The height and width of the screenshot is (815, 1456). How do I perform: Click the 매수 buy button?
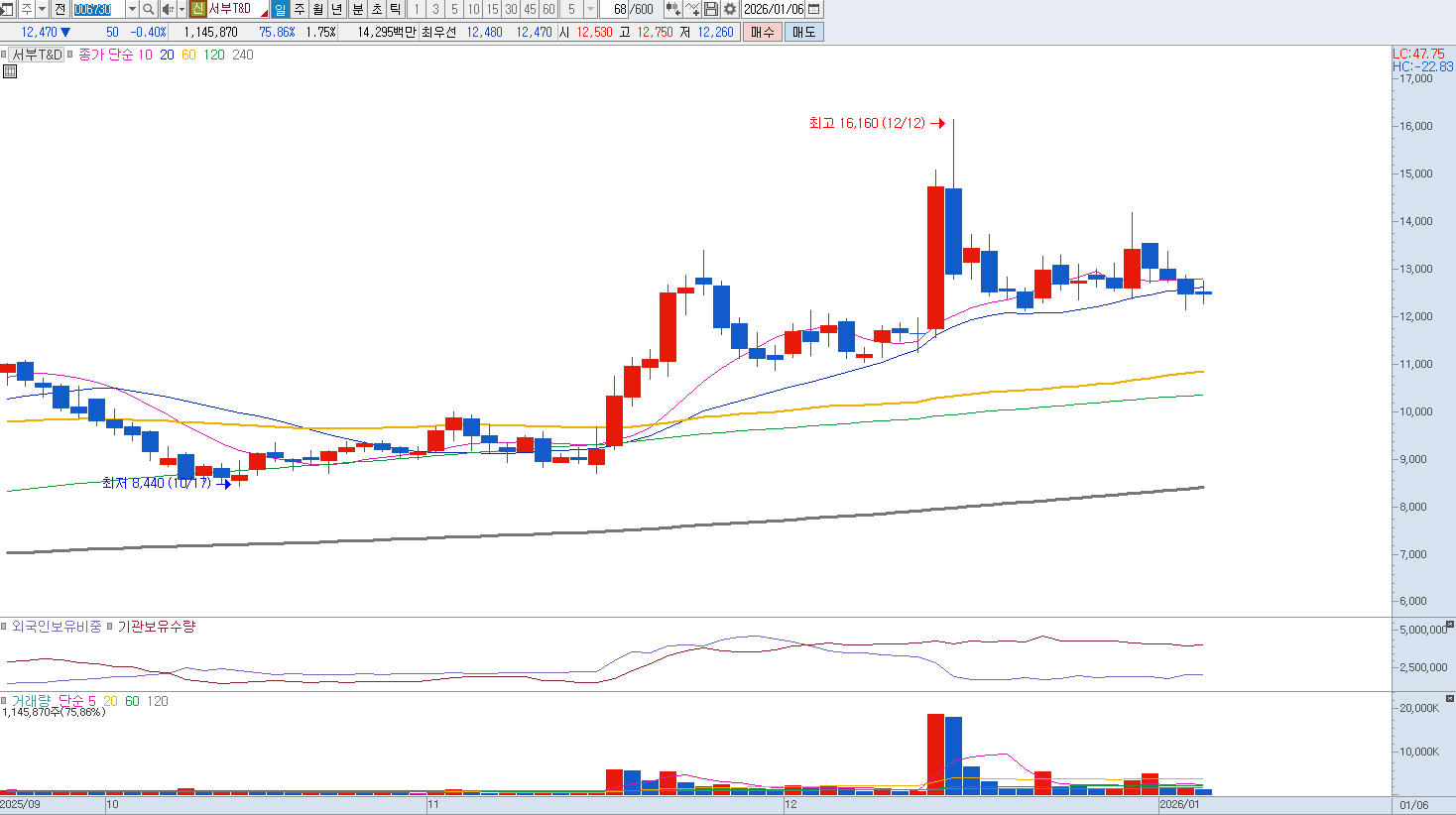click(x=762, y=32)
